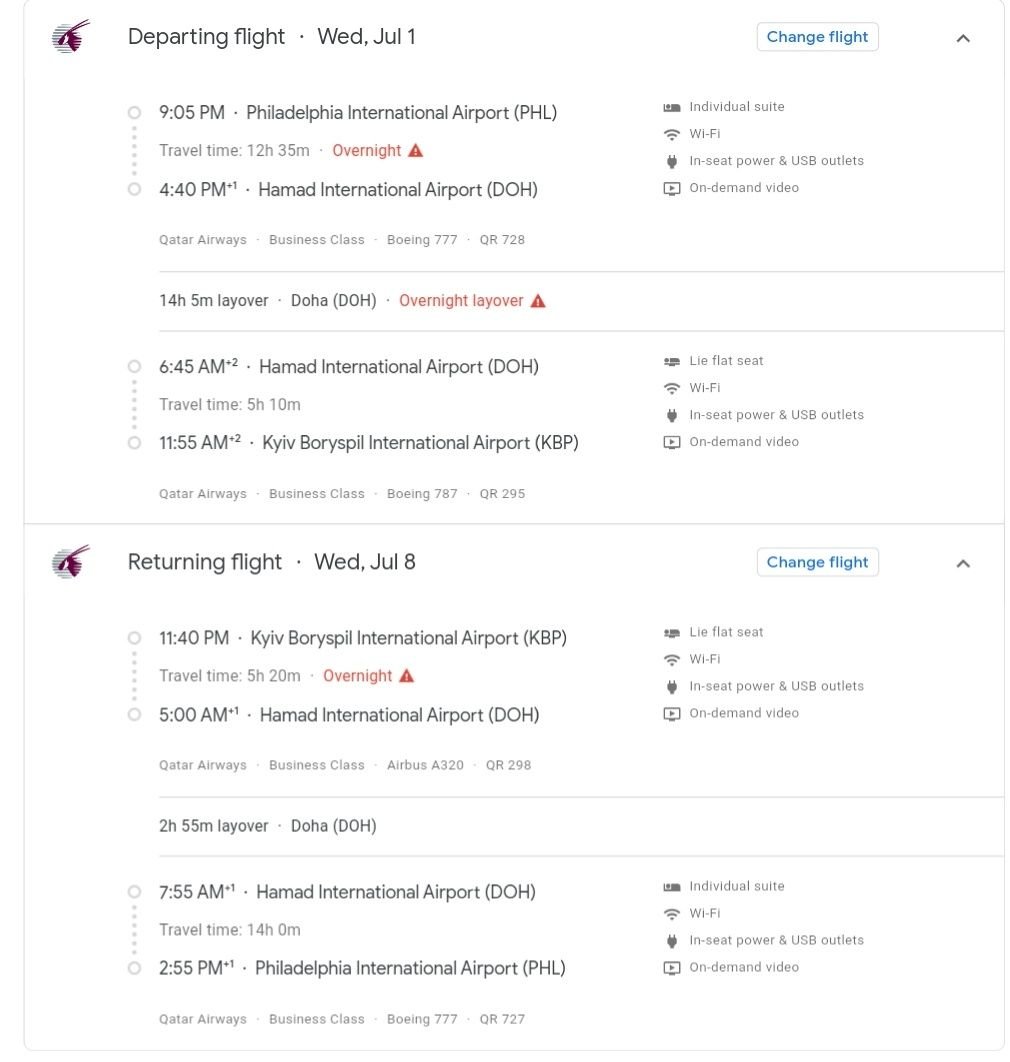Click the Lie flat seat icon for QR 295

click(x=672, y=361)
